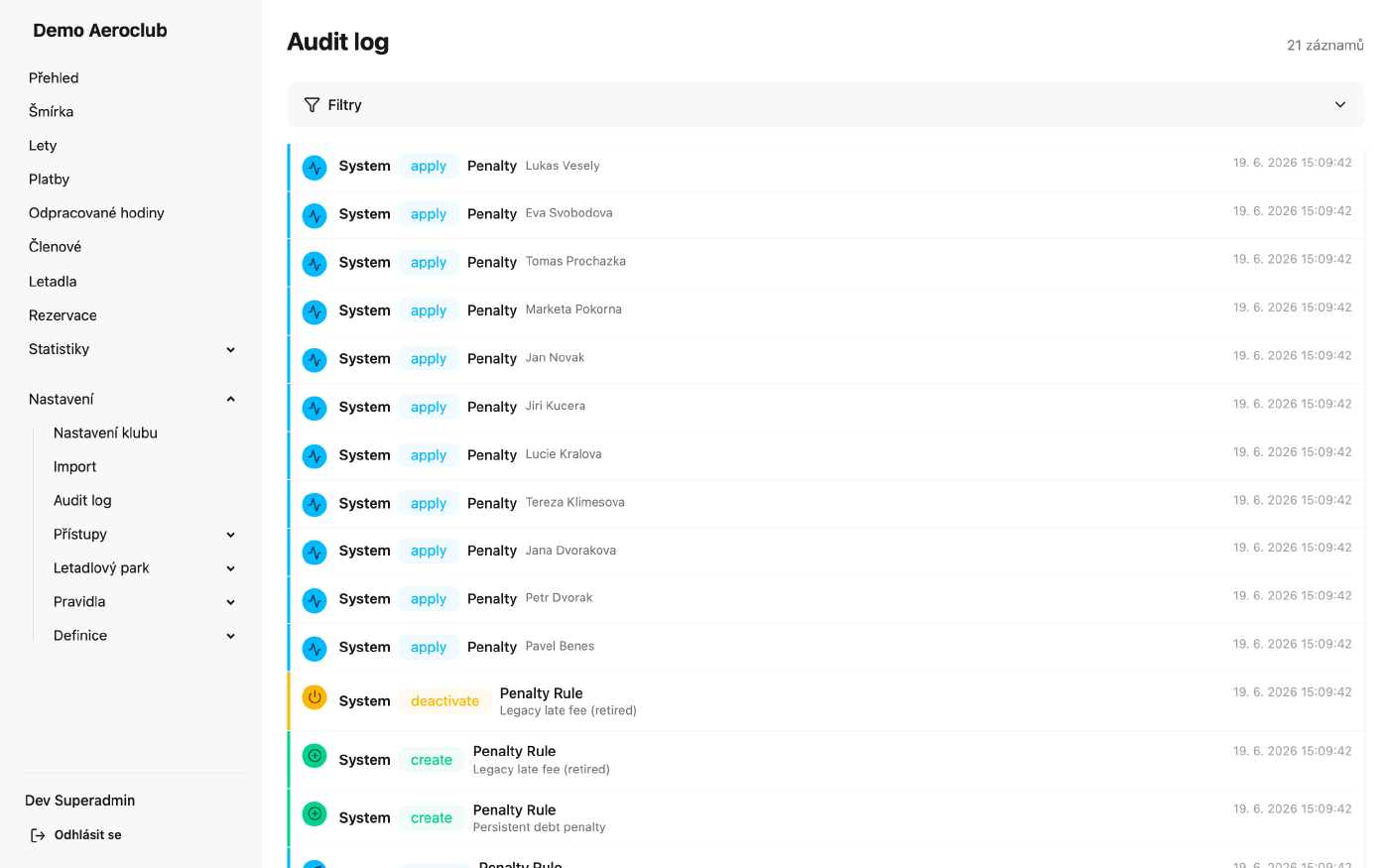The height and width of the screenshot is (868, 1389).
Task: Click the name Petr Dvorak
Action: pyautogui.click(x=559, y=598)
